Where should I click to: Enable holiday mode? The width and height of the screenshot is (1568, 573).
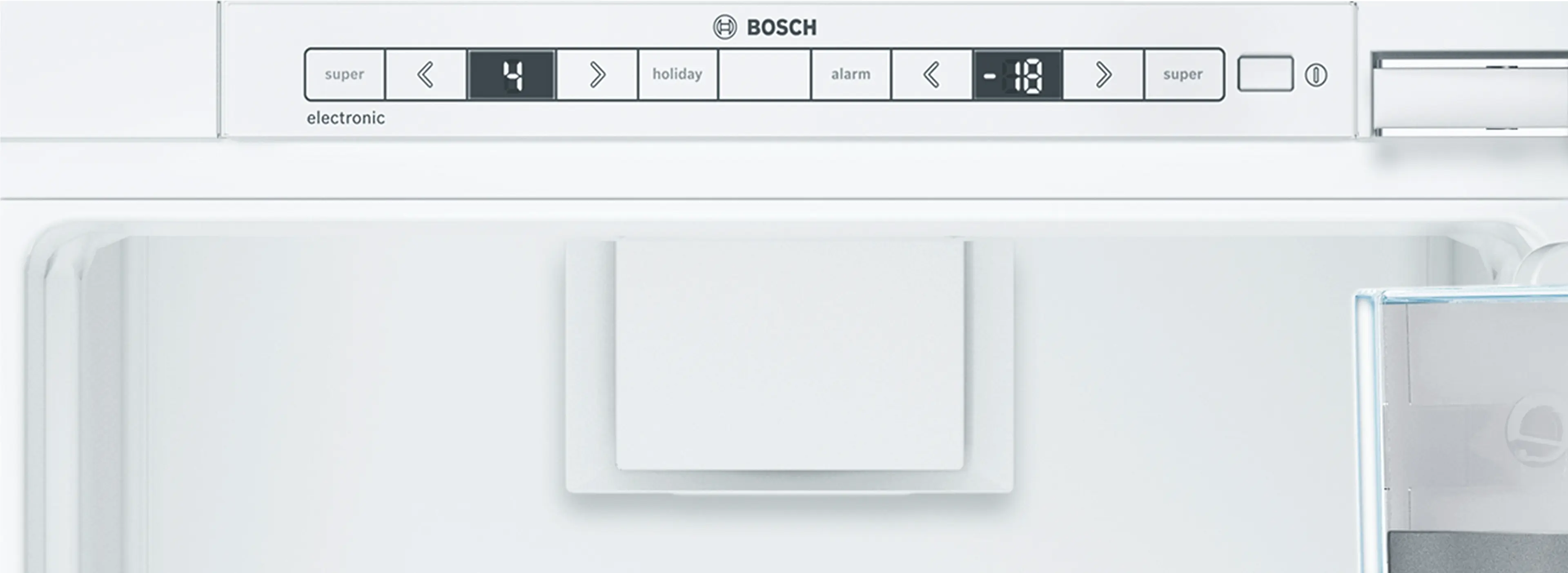(677, 74)
